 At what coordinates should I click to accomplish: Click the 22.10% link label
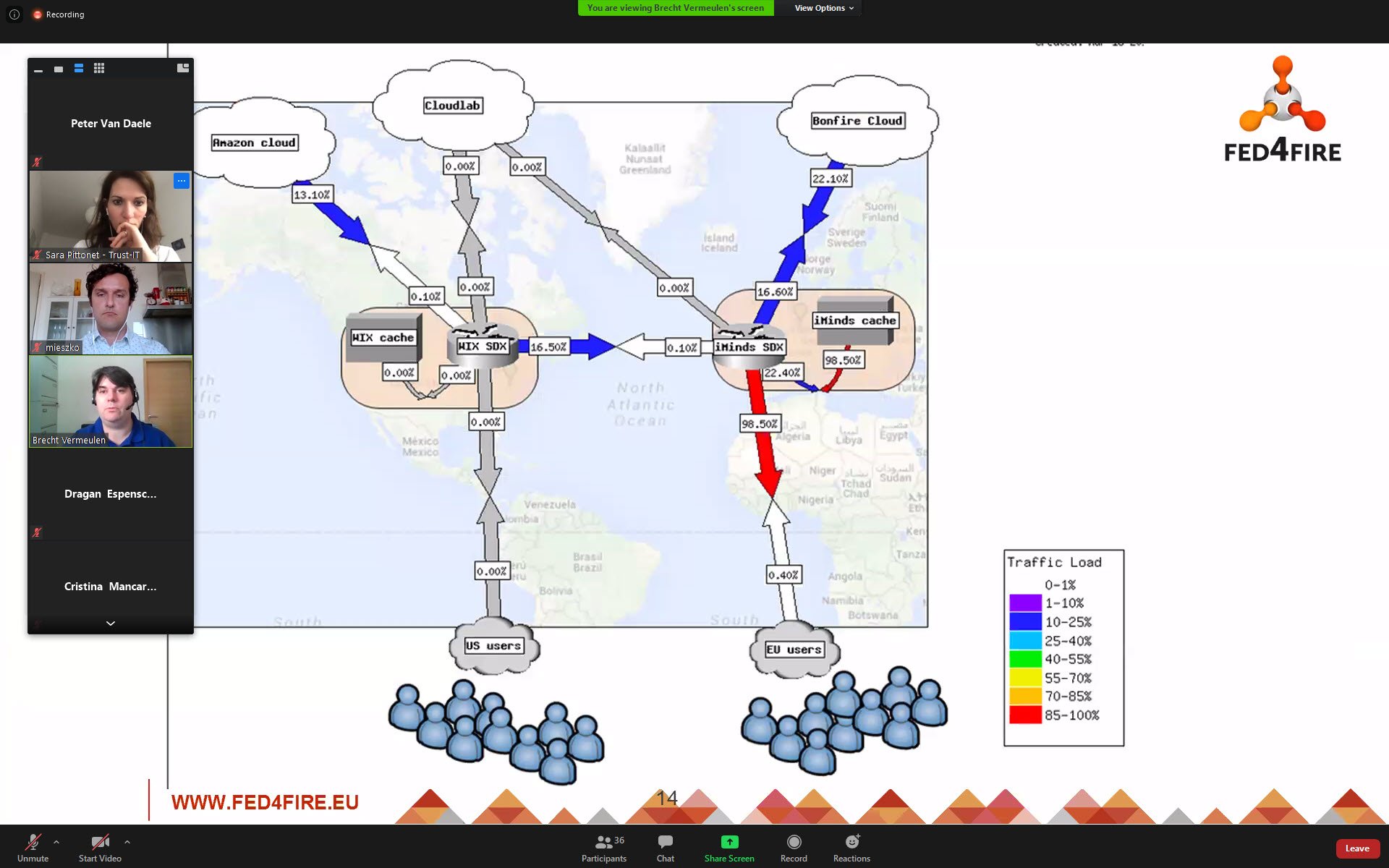tap(831, 178)
